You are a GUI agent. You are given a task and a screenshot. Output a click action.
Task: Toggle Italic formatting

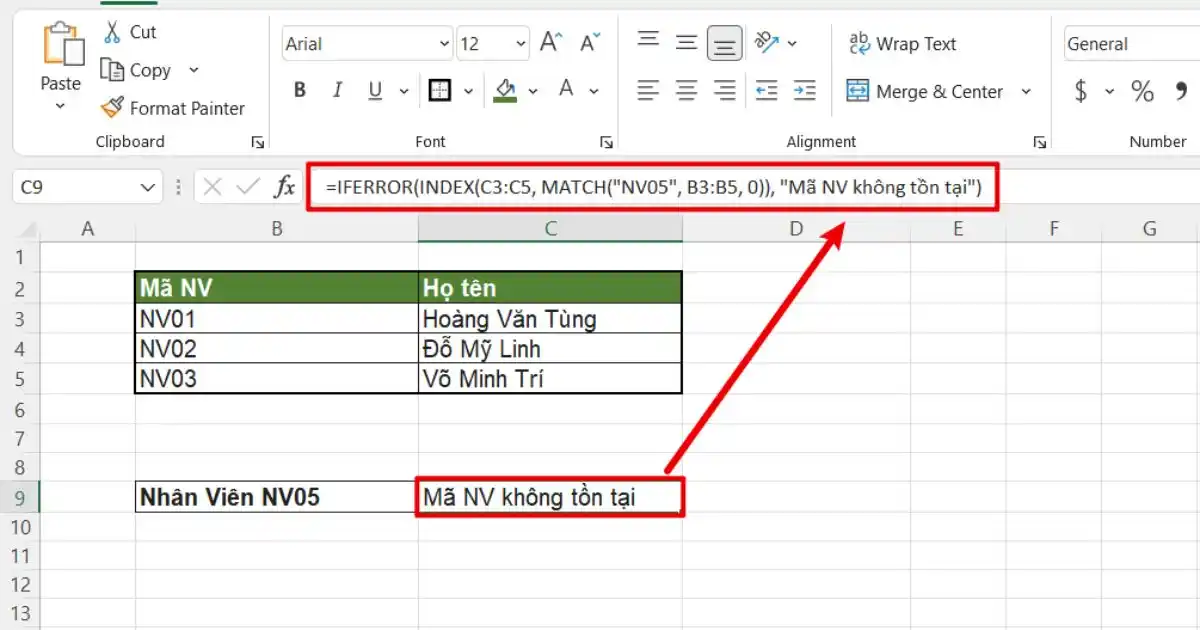point(338,91)
